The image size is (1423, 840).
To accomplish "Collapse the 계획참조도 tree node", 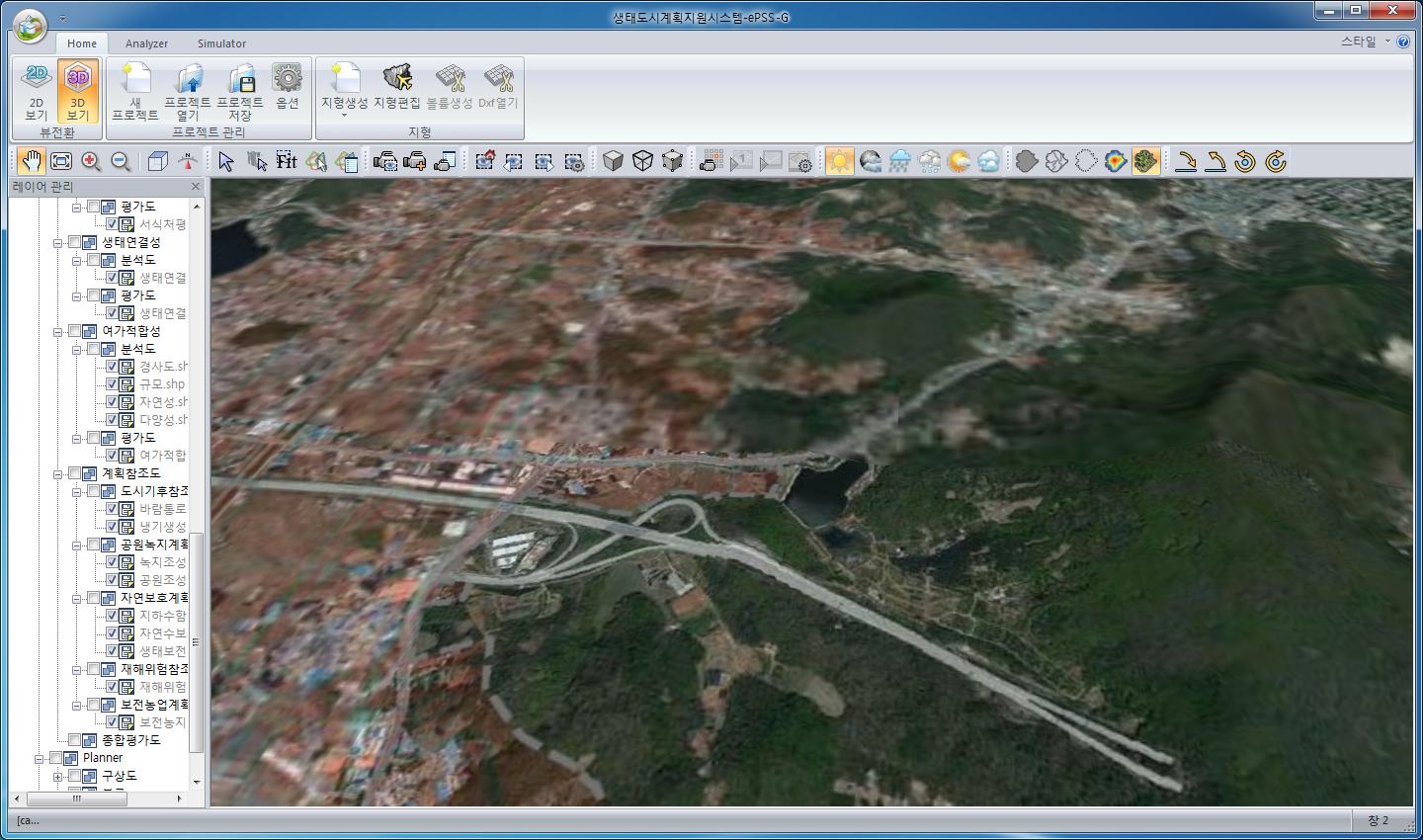I will pyautogui.click(x=58, y=473).
